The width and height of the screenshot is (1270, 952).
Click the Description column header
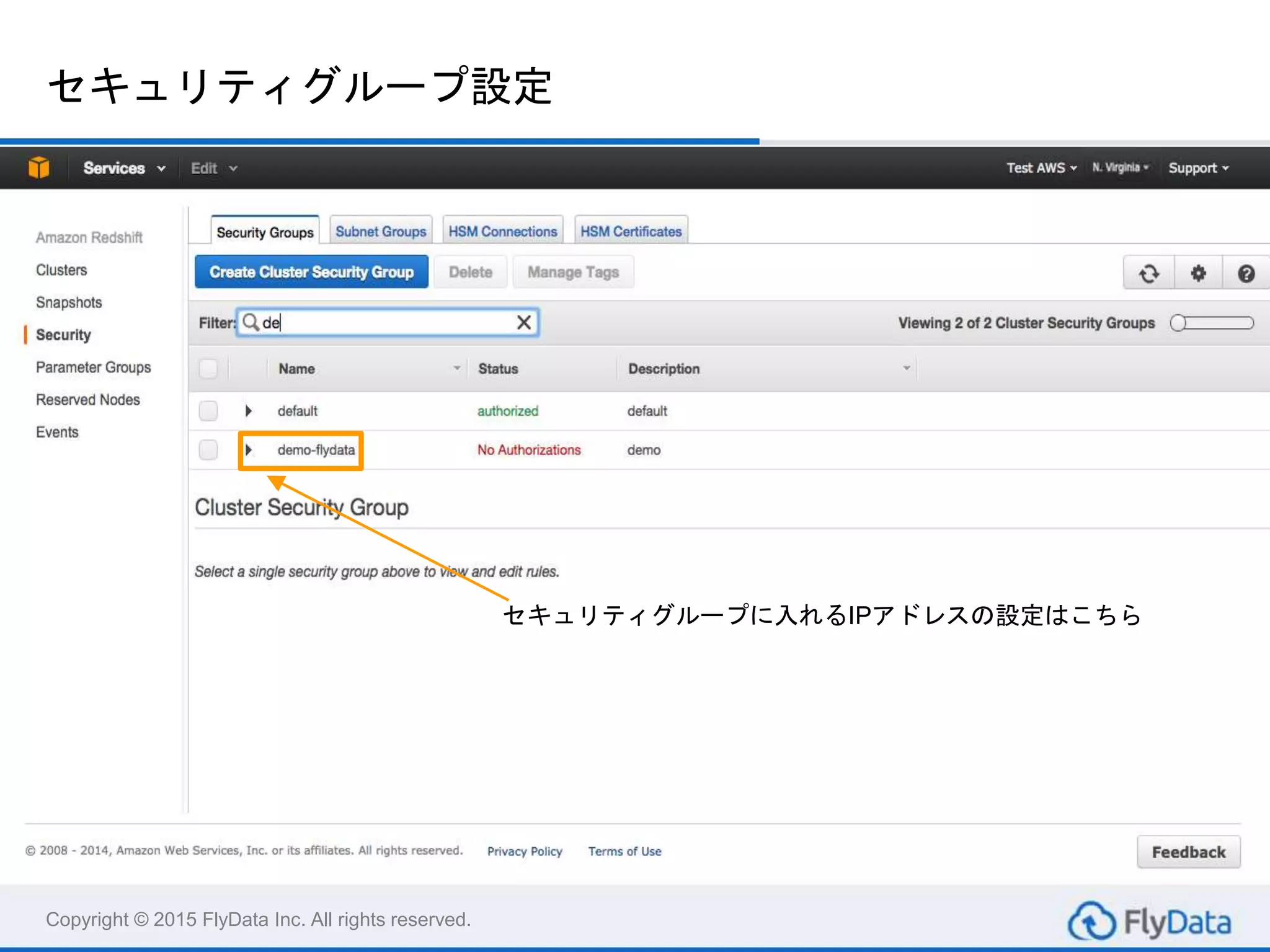click(x=664, y=369)
